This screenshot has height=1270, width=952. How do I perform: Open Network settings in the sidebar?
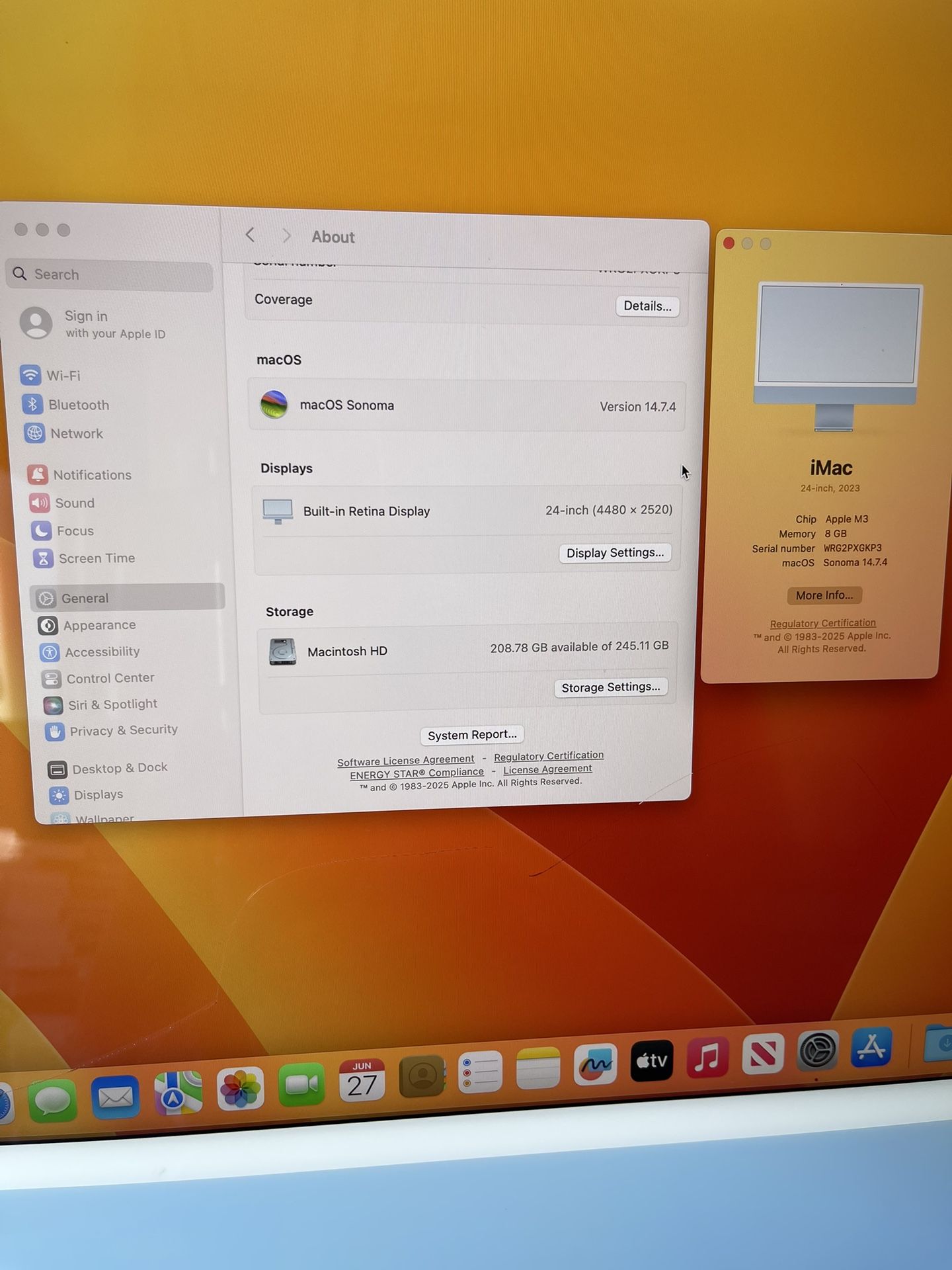click(x=64, y=433)
